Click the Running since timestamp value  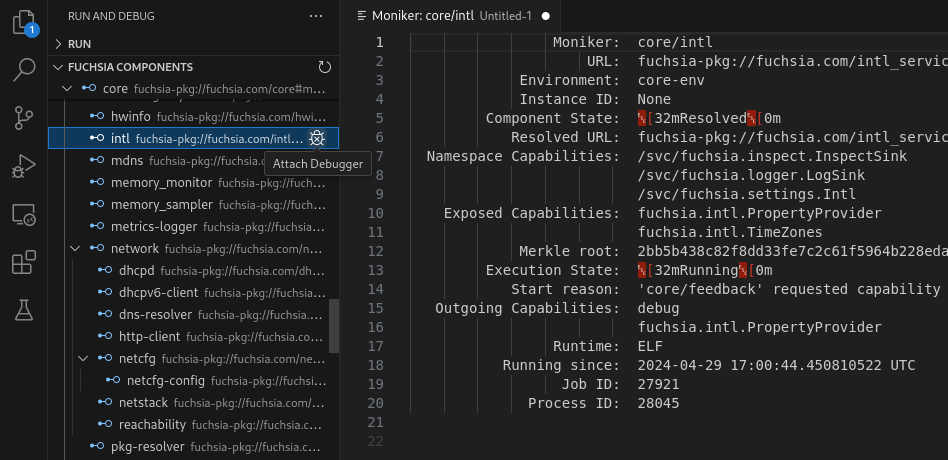point(776,365)
